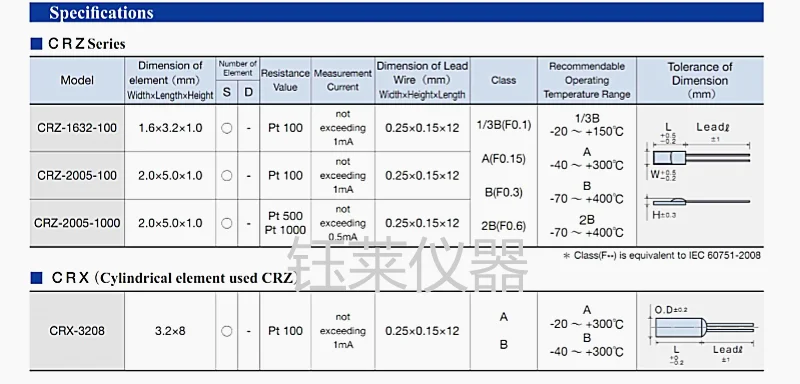
Task: Select the CRX -40 ~ +300℃ range
Action: [587, 351]
